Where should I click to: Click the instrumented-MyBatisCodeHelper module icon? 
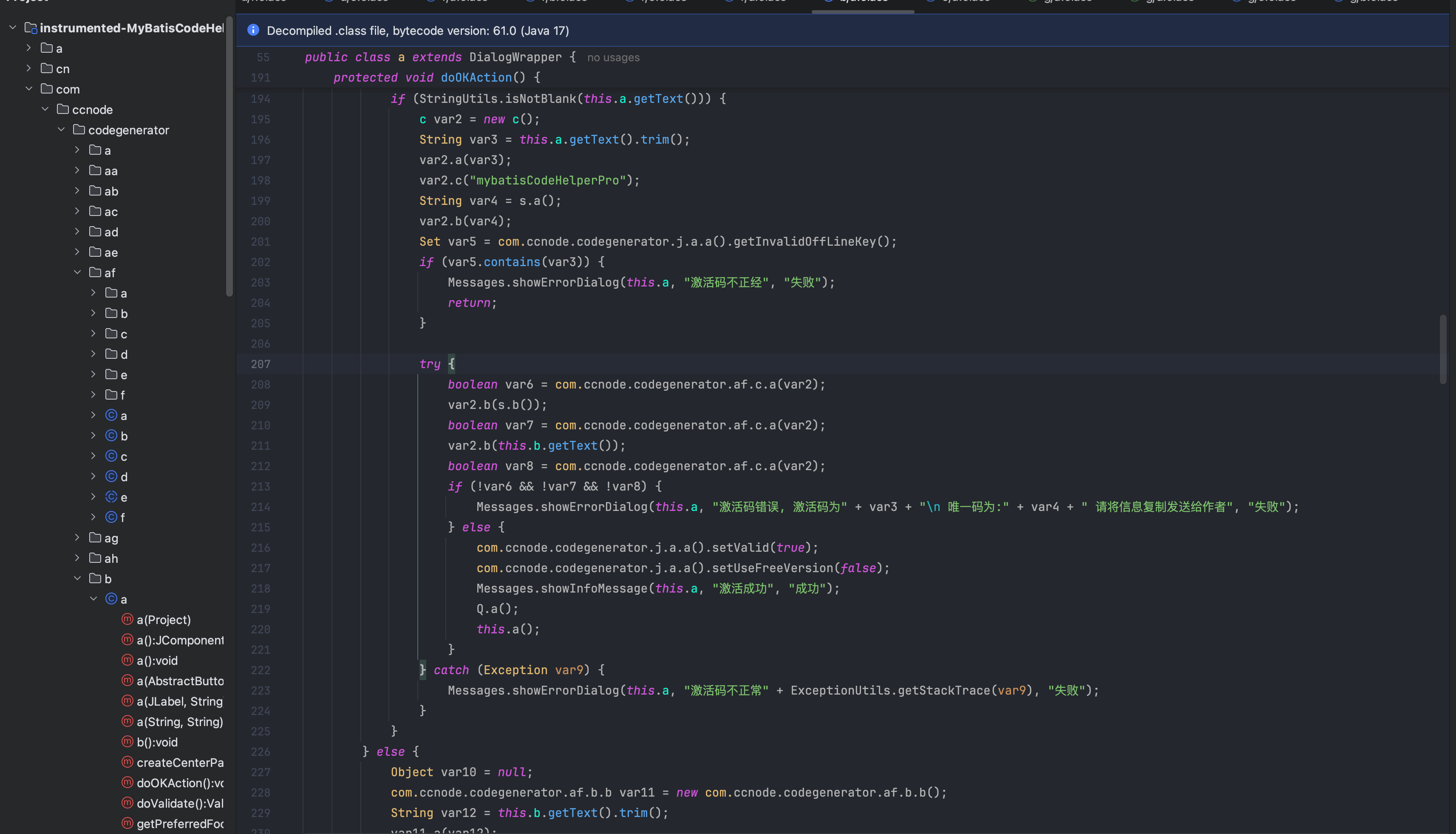click(31, 28)
